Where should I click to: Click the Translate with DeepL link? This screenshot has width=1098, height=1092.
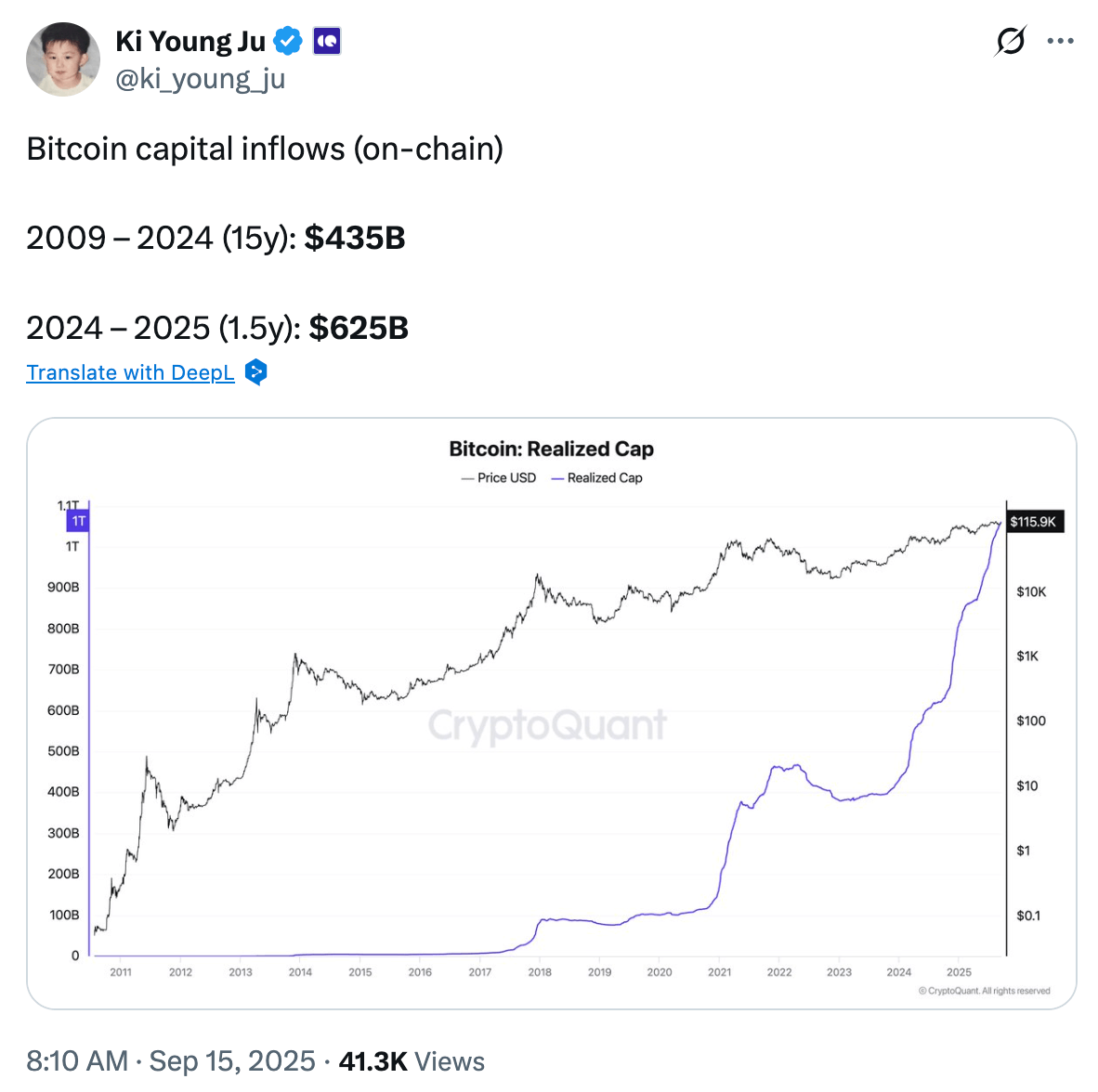(x=130, y=372)
